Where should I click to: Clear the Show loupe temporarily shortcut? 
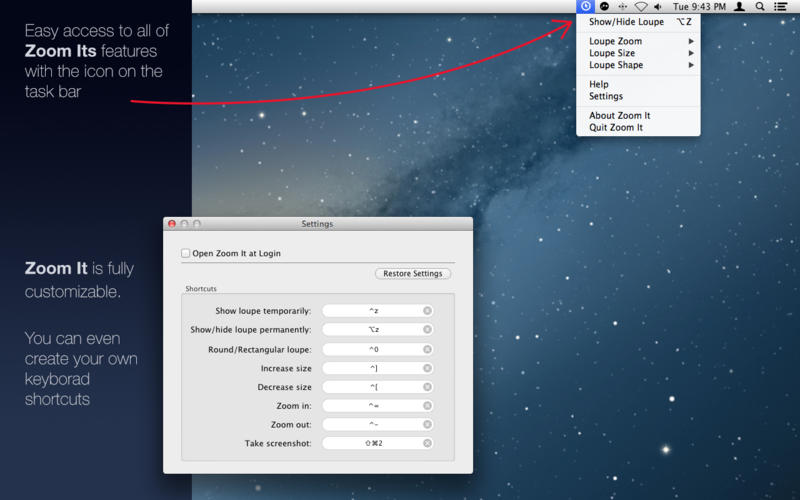428,310
